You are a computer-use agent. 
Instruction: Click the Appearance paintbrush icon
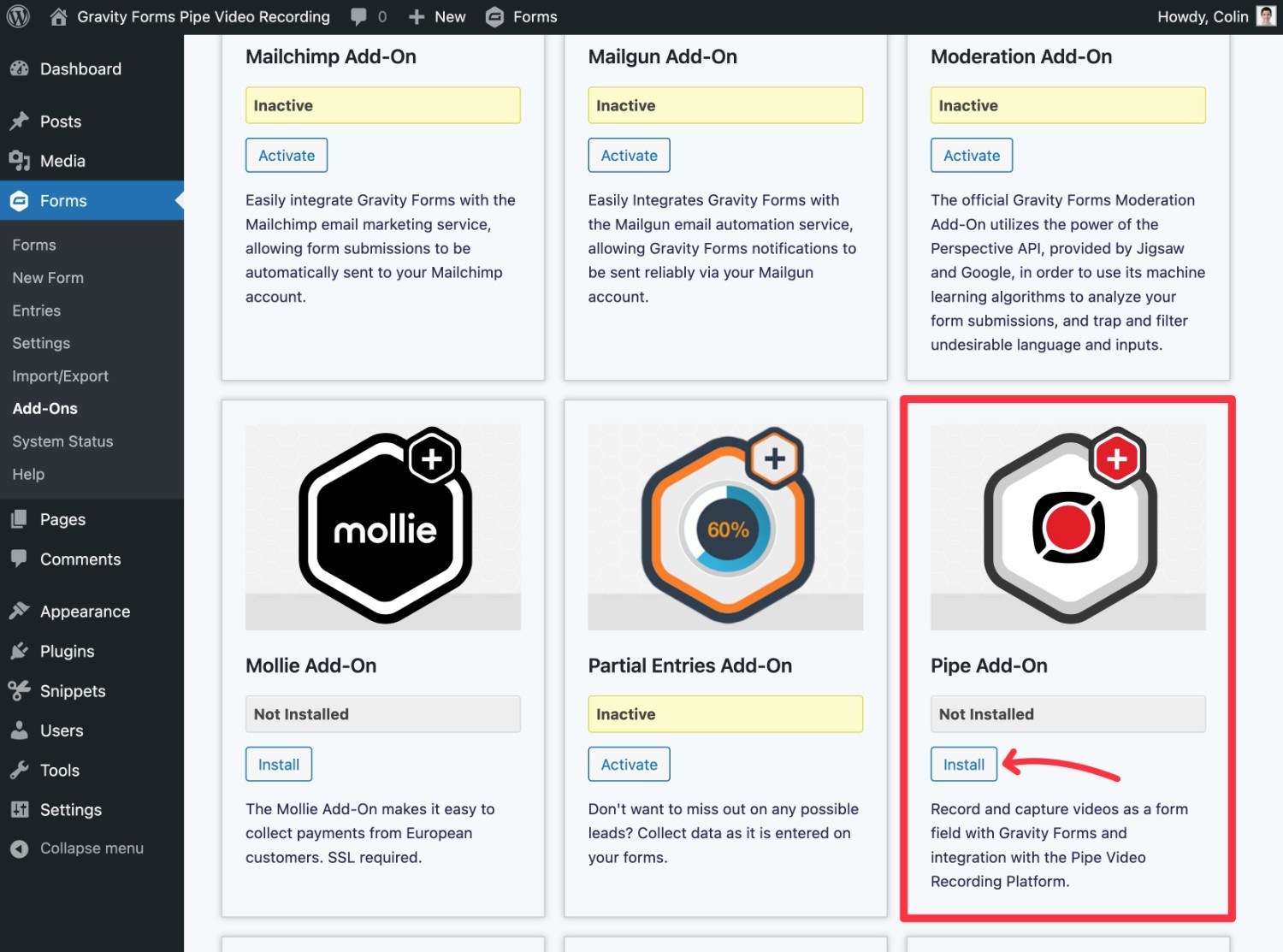20,612
